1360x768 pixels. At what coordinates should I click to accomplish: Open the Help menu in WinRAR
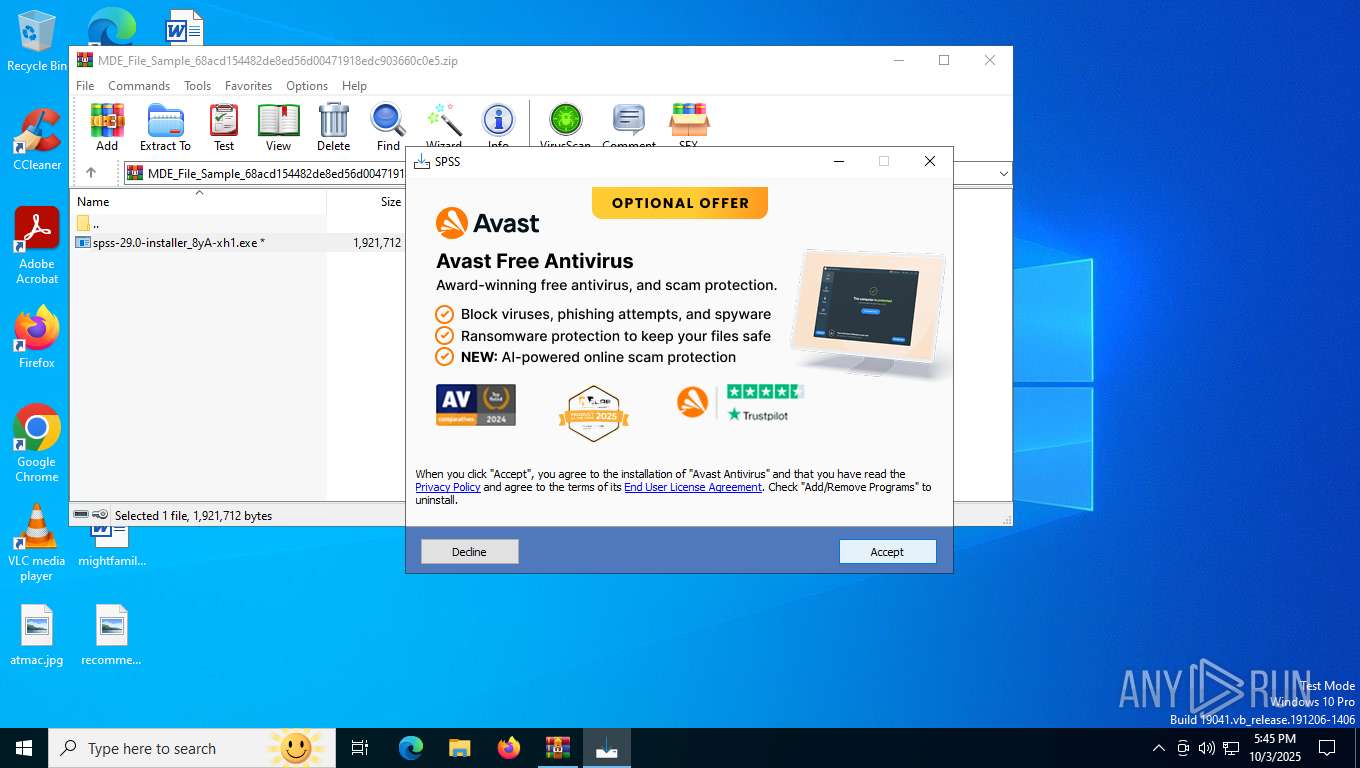[x=354, y=86]
